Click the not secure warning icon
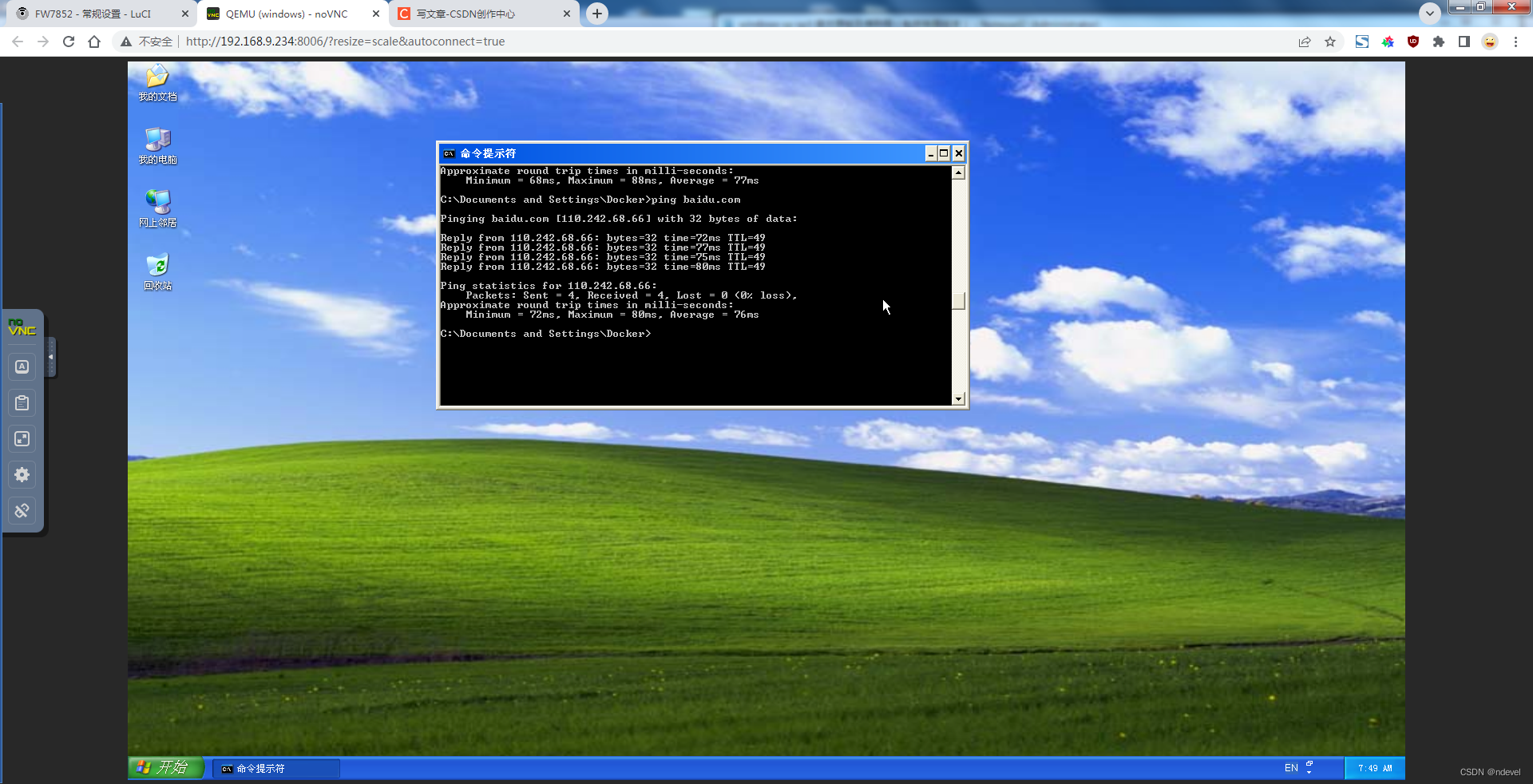1533x784 pixels. [x=126, y=42]
